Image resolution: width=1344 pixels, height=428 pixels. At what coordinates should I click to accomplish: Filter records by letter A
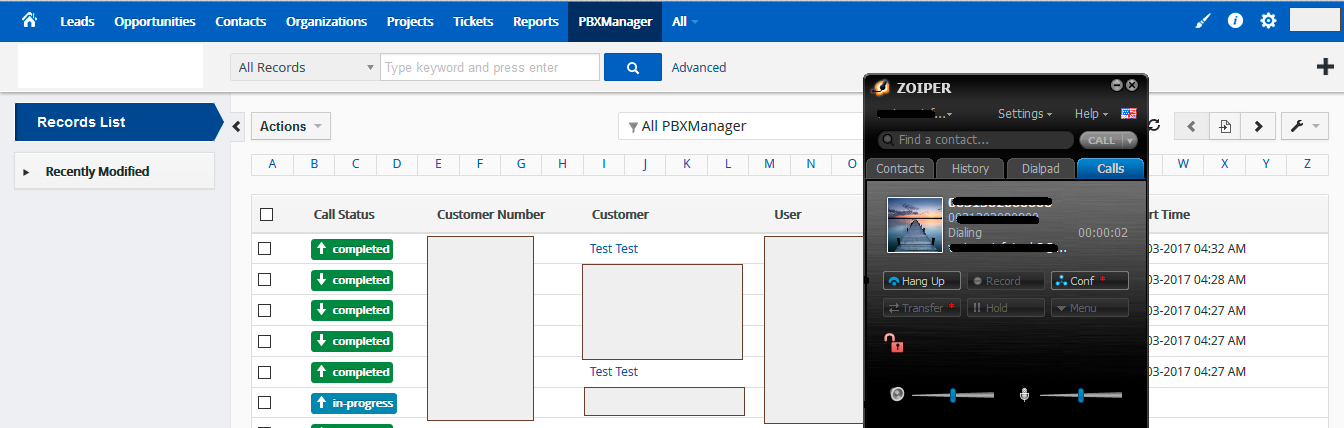272,164
